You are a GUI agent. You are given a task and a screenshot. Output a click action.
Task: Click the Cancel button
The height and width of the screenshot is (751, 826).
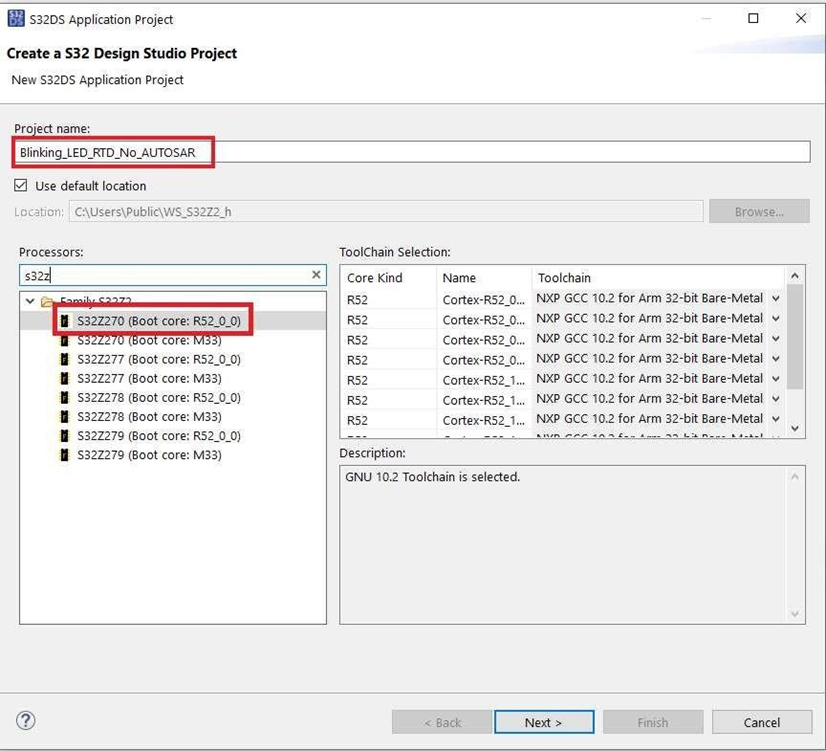762,722
